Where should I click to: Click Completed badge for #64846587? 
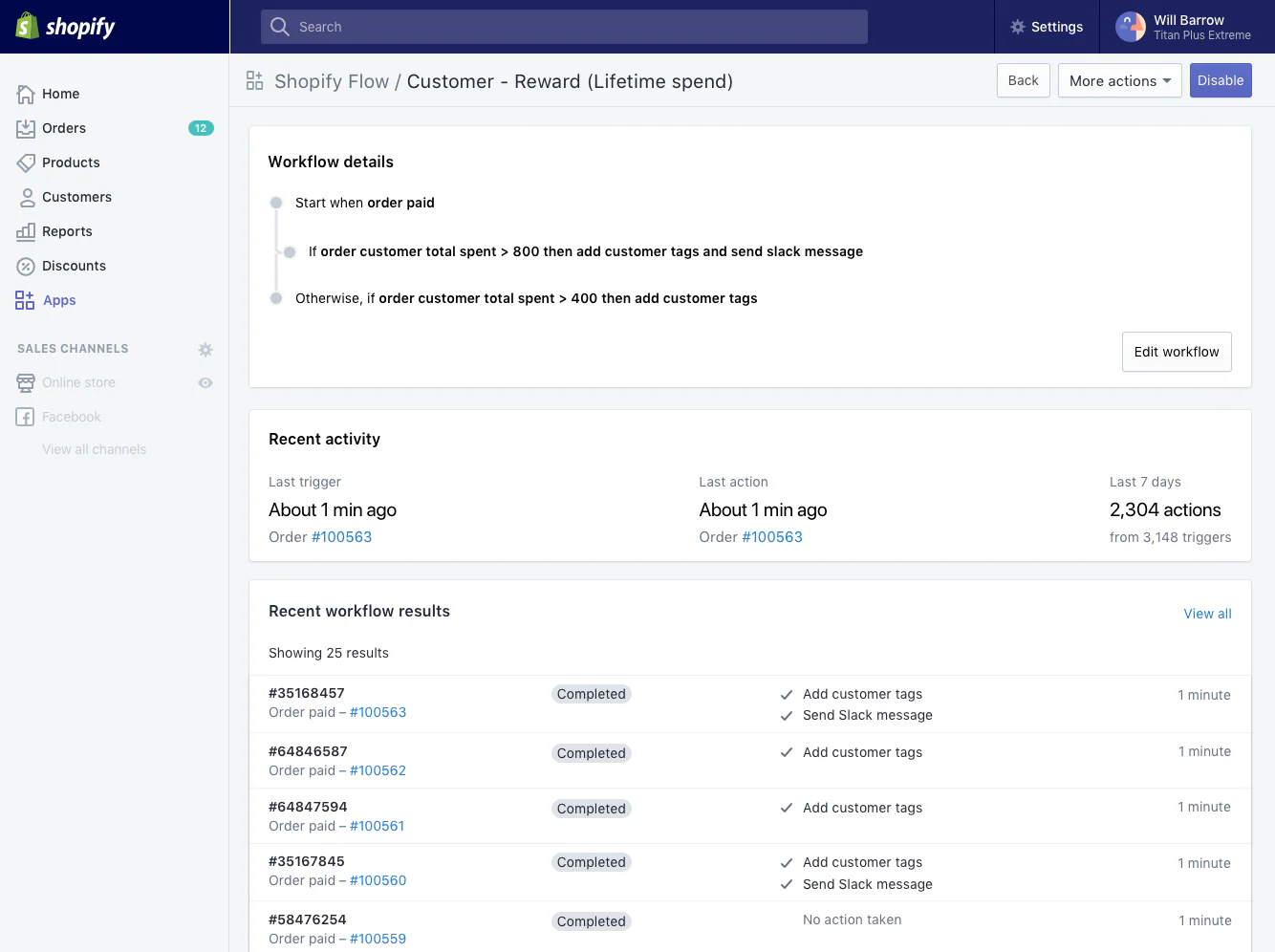pyautogui.click(x=592, y=753)
